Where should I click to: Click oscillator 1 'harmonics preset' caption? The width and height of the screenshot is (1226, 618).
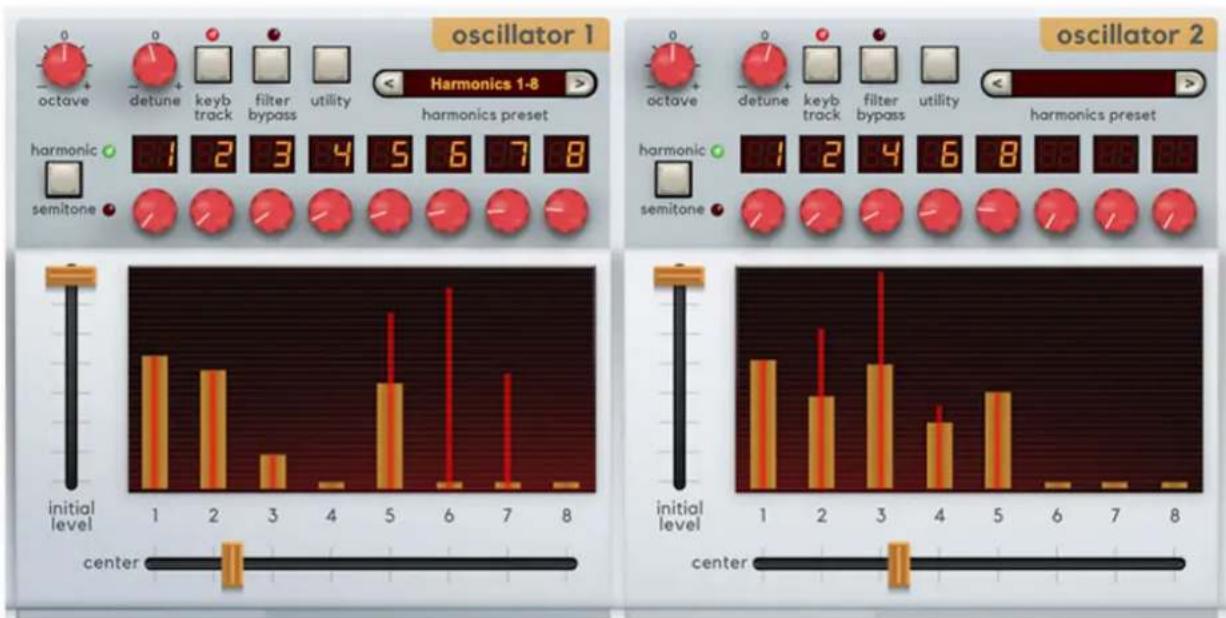pos(485,114)
